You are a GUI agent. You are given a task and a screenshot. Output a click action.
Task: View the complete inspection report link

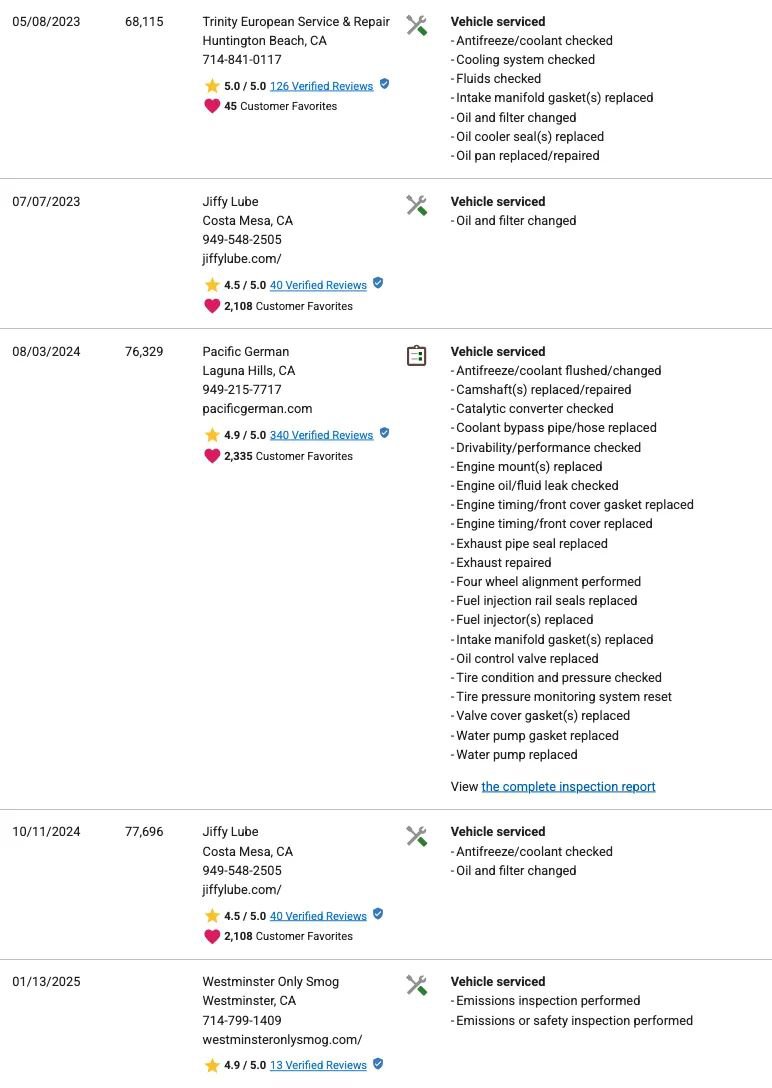(x=568, y=787)
